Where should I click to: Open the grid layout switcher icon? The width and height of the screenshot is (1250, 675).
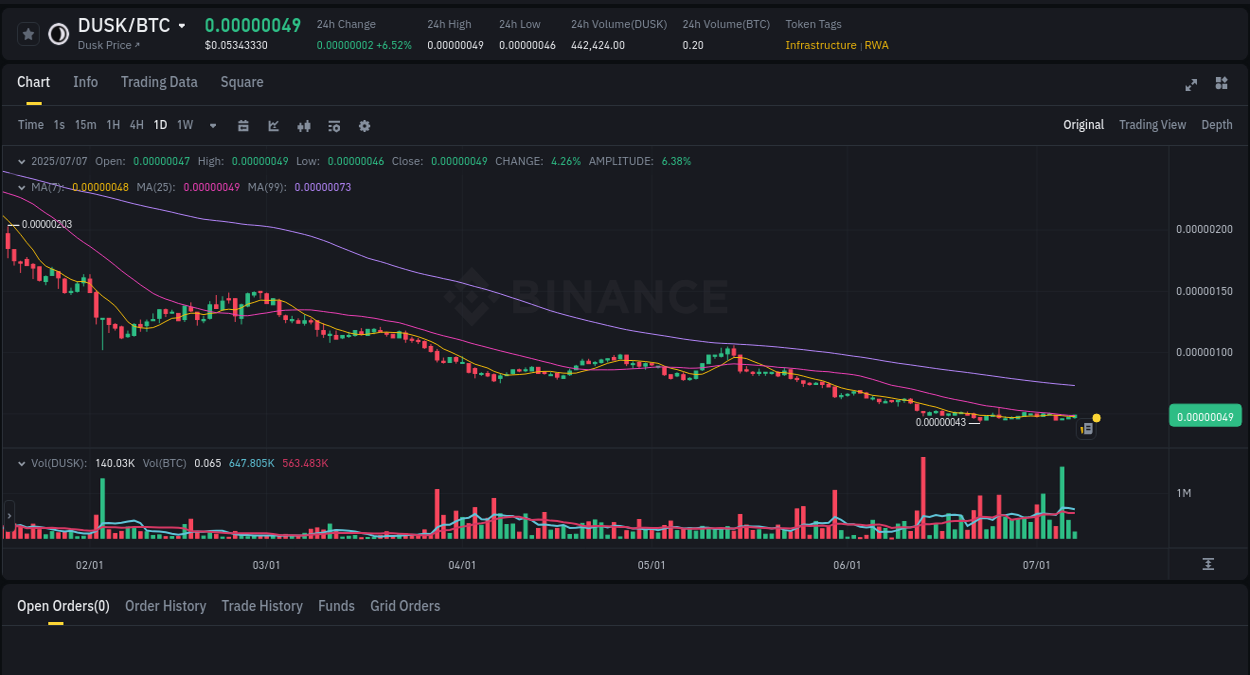(x=1221, y=84)
